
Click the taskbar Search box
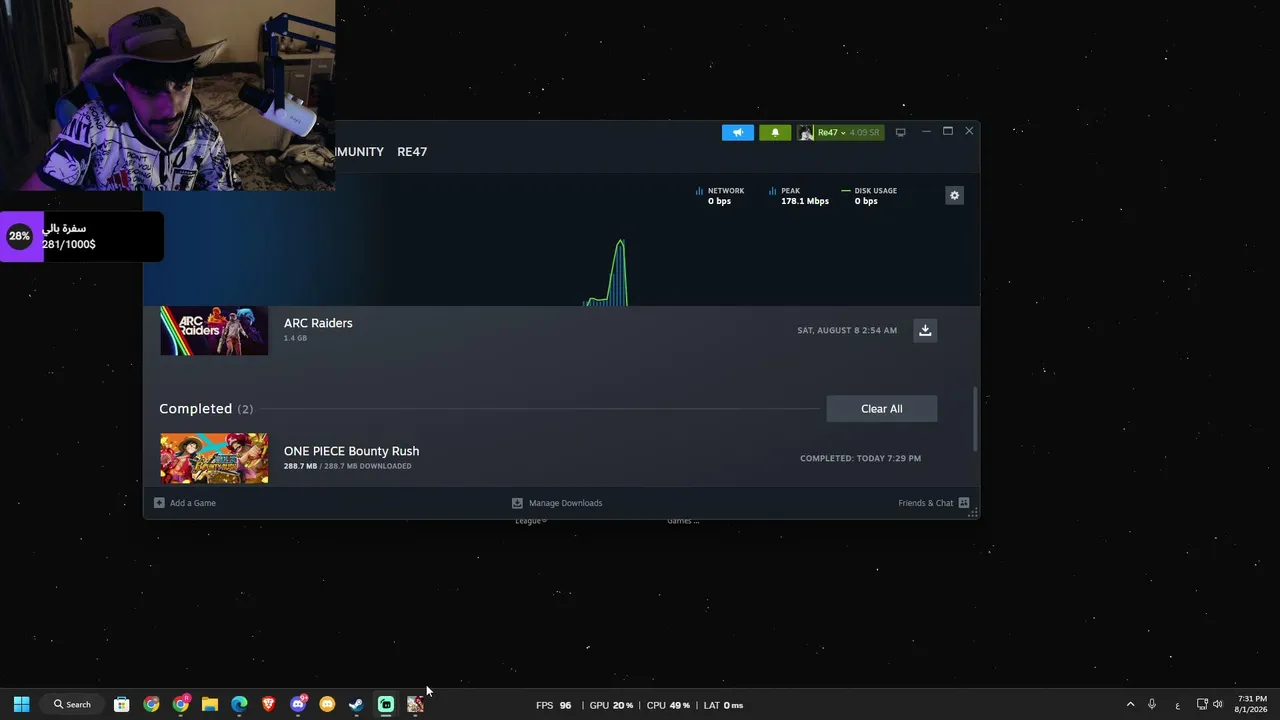tap(73, 705)
